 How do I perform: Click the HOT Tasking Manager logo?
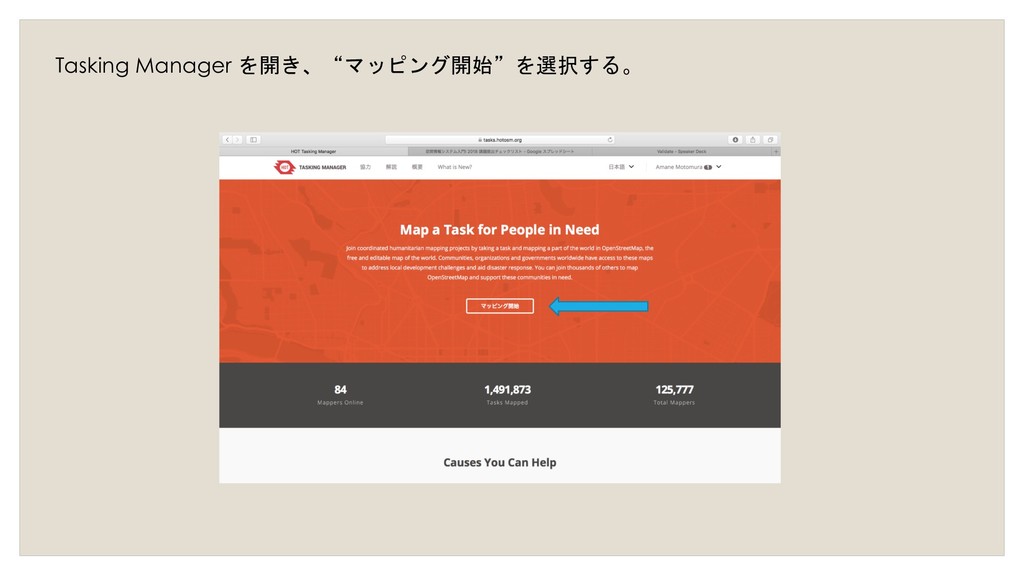310,167
